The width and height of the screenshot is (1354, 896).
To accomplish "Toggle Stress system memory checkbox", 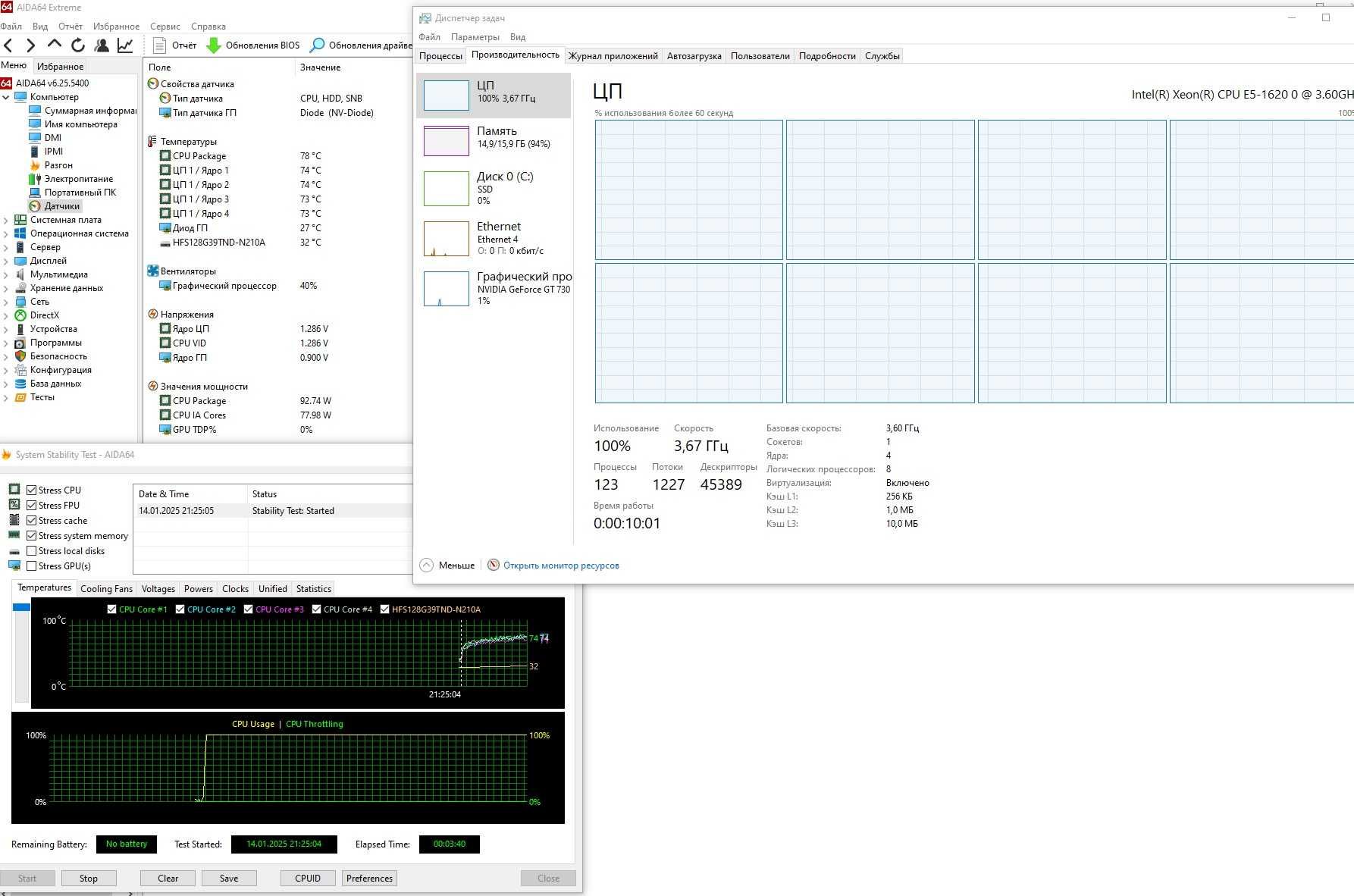I will point(32,536).
